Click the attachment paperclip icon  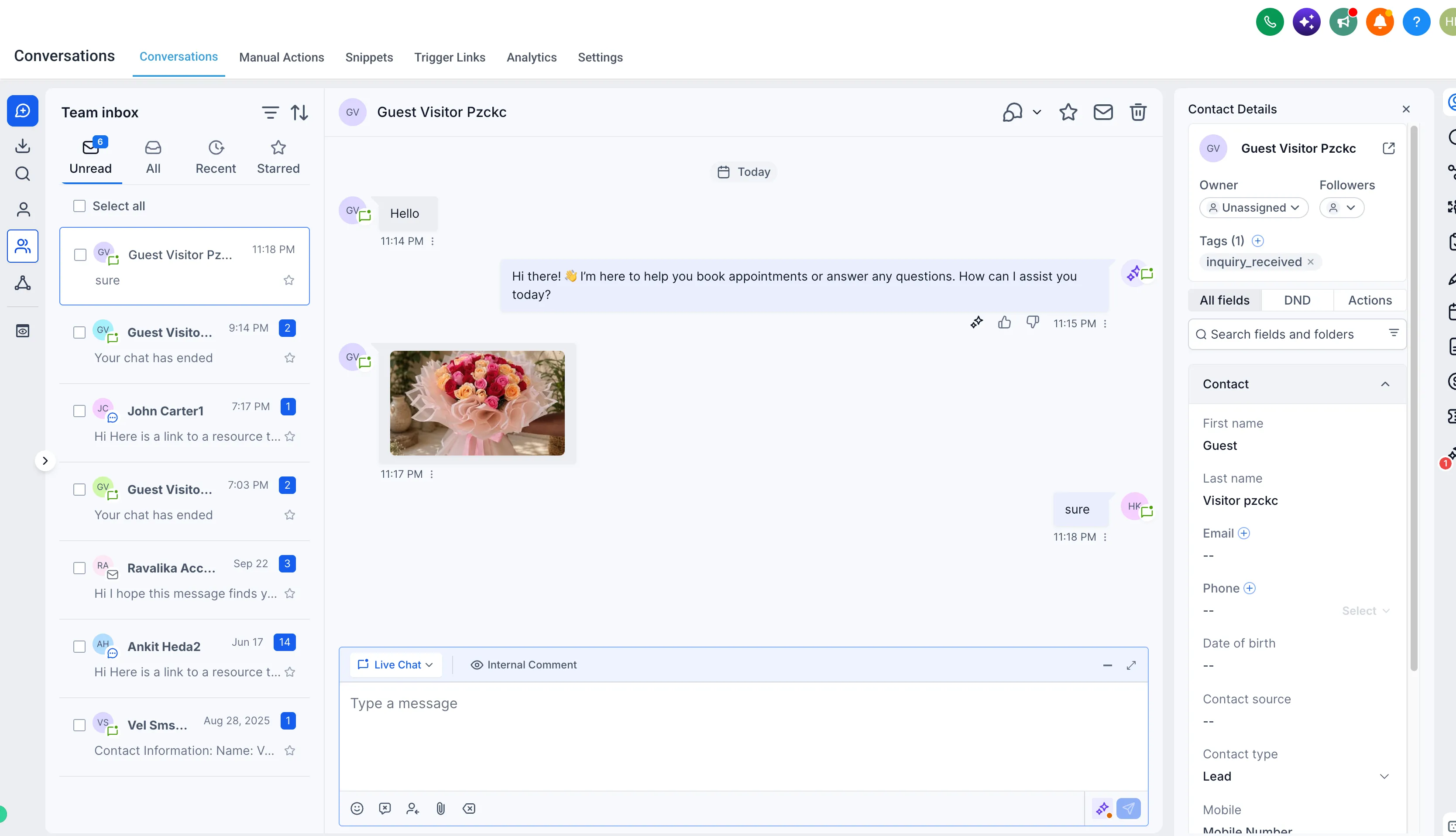(x=440, y=809)
